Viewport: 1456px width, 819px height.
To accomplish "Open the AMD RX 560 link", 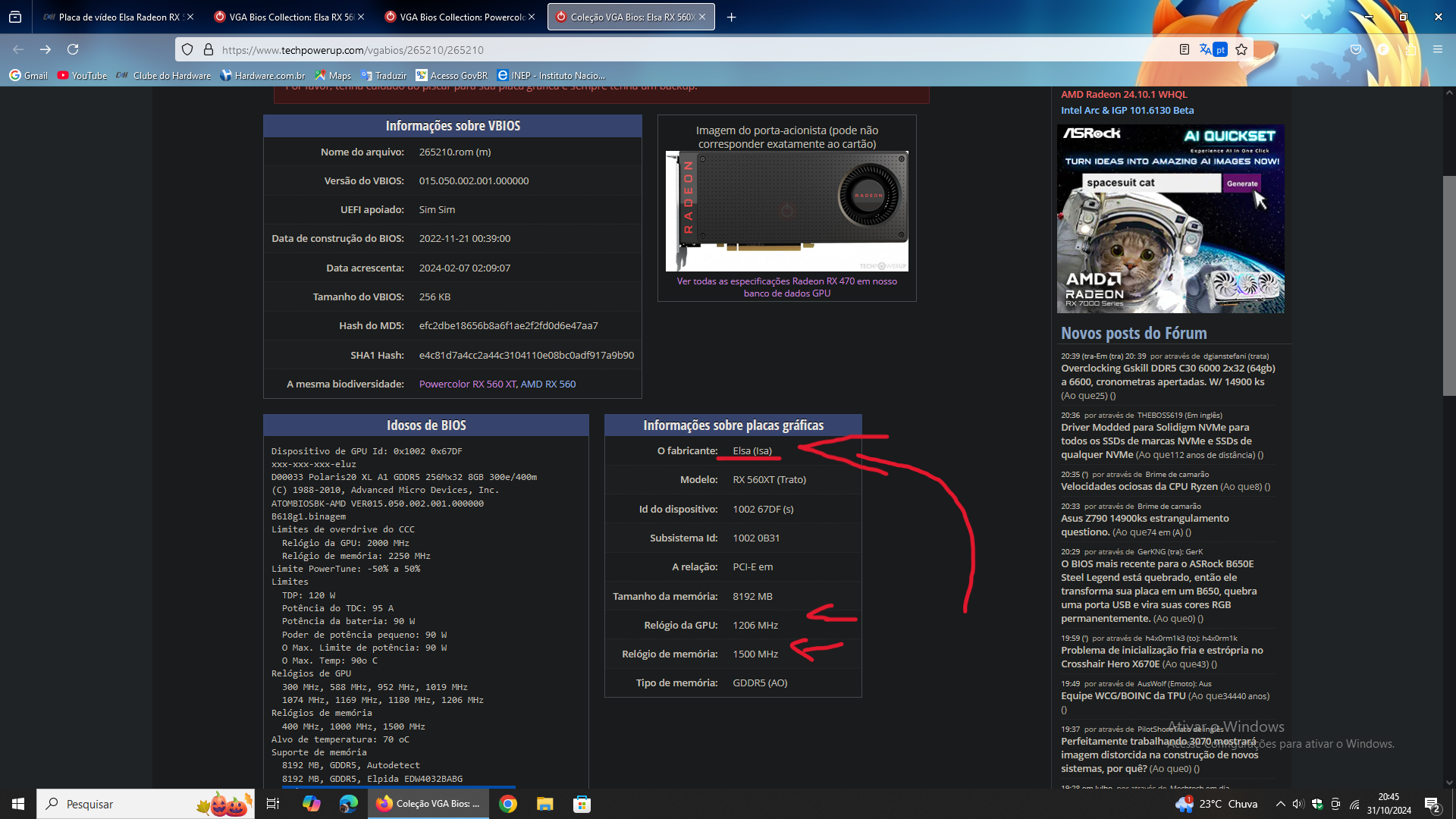I will click(x=548, y=384).
